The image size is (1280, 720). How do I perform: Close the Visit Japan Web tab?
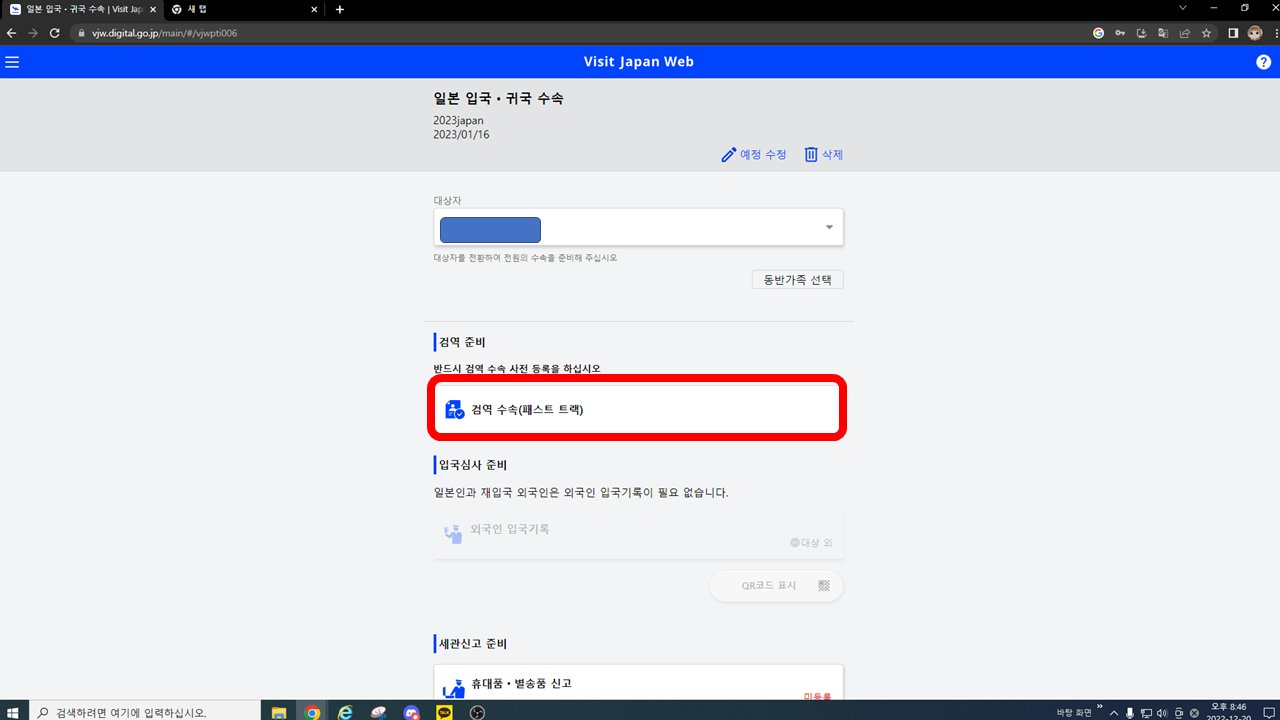(153, 9)
